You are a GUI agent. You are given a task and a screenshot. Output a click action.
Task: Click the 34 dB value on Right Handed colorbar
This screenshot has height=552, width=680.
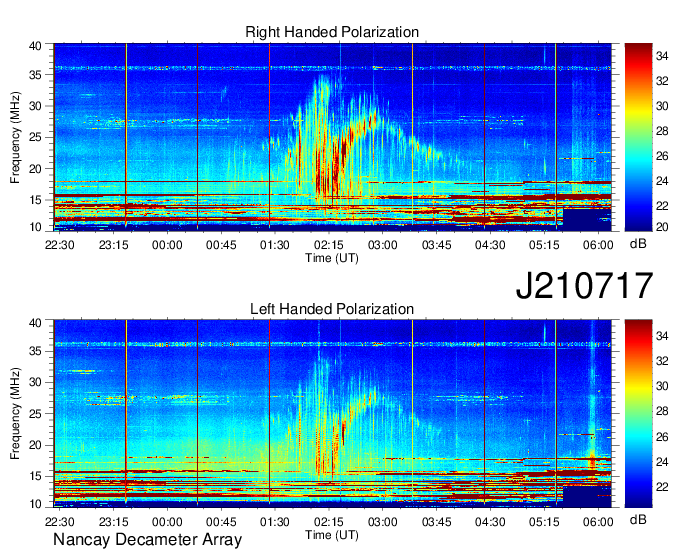click(662, 56)
